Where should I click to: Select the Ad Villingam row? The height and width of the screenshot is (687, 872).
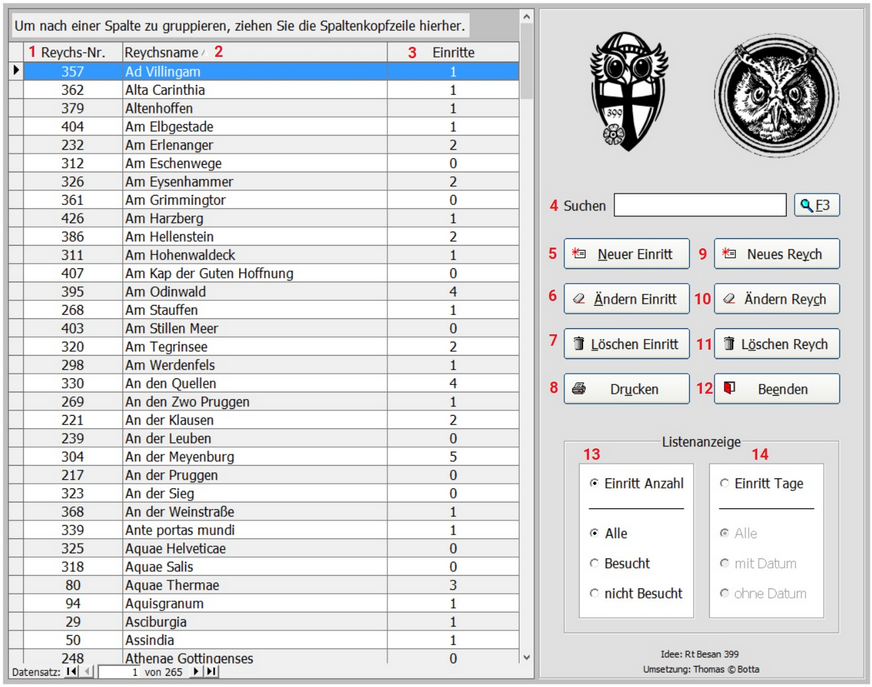271,71
